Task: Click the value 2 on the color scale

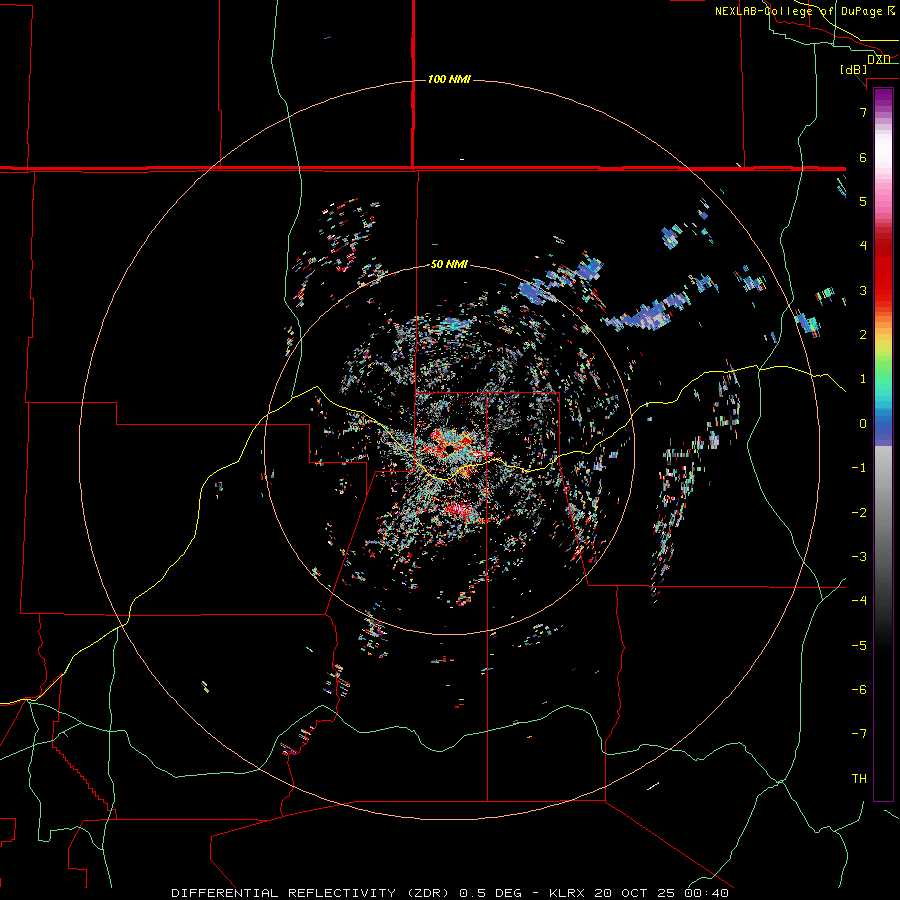Action: (863, 335)
